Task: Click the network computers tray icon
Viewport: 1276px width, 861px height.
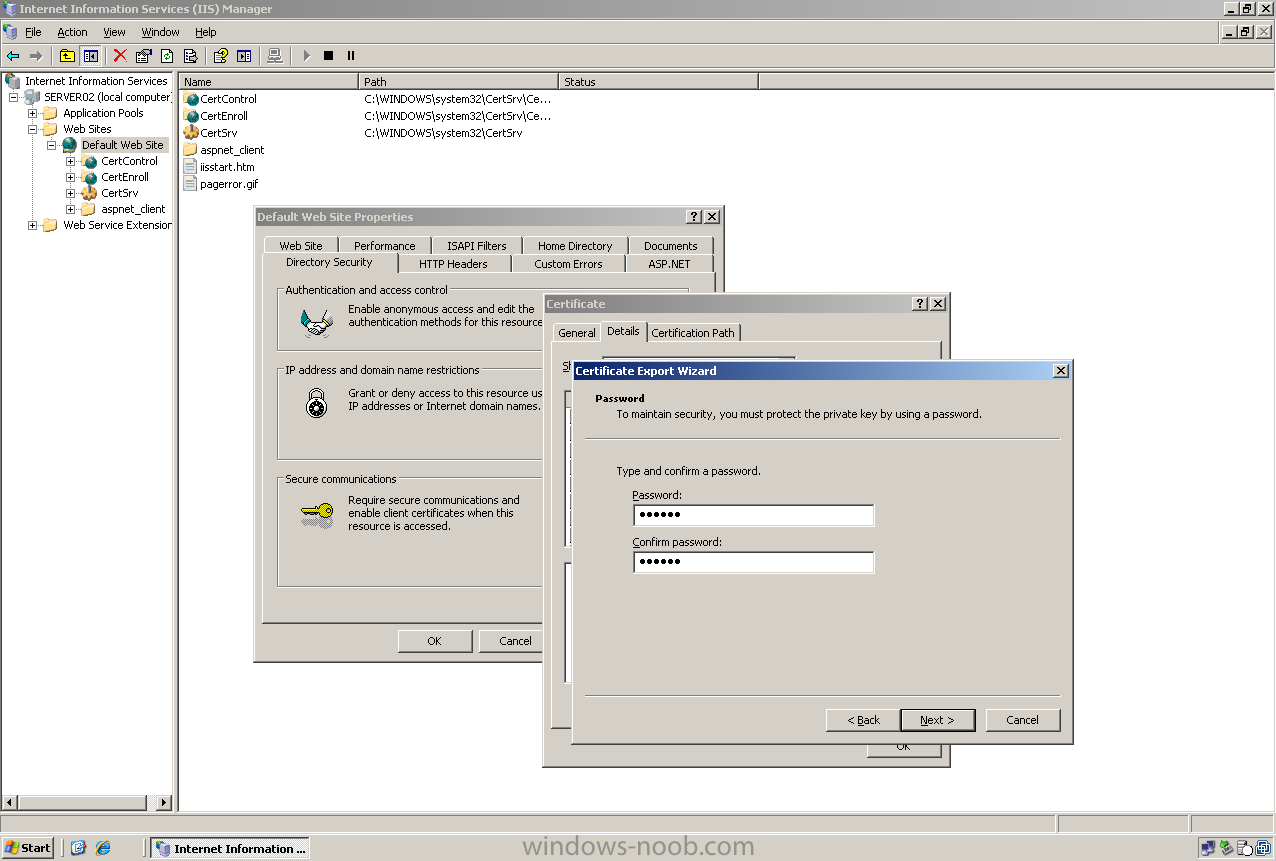Action: 1208,848
